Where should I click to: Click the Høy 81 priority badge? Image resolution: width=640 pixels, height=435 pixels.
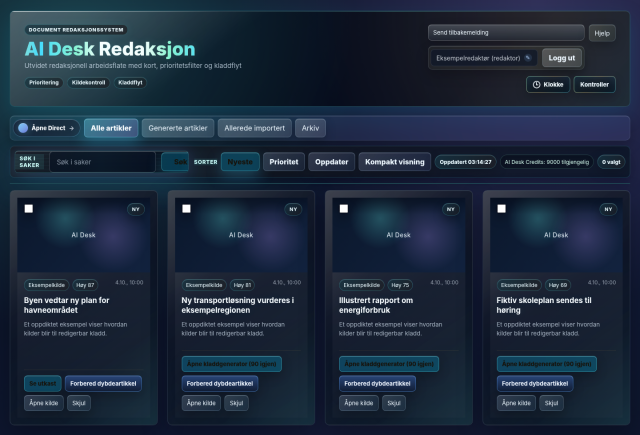pos(242,285)
